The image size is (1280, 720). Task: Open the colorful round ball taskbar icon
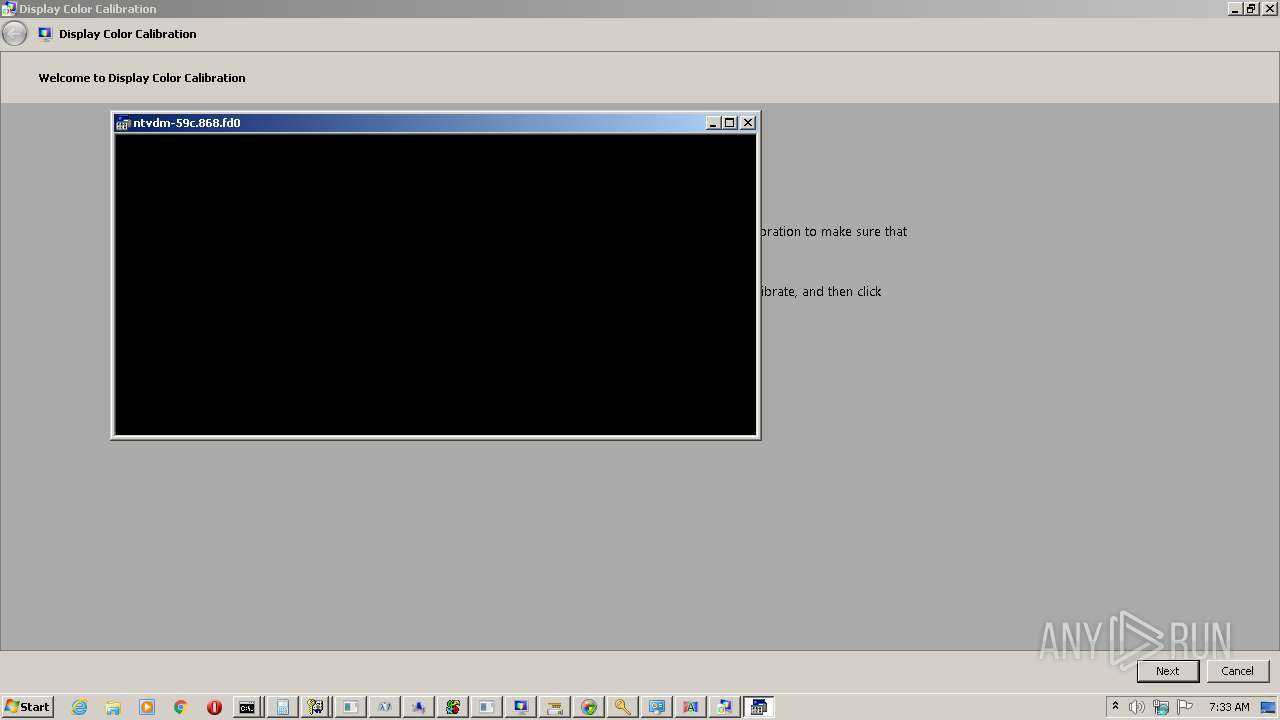point(588,707)
